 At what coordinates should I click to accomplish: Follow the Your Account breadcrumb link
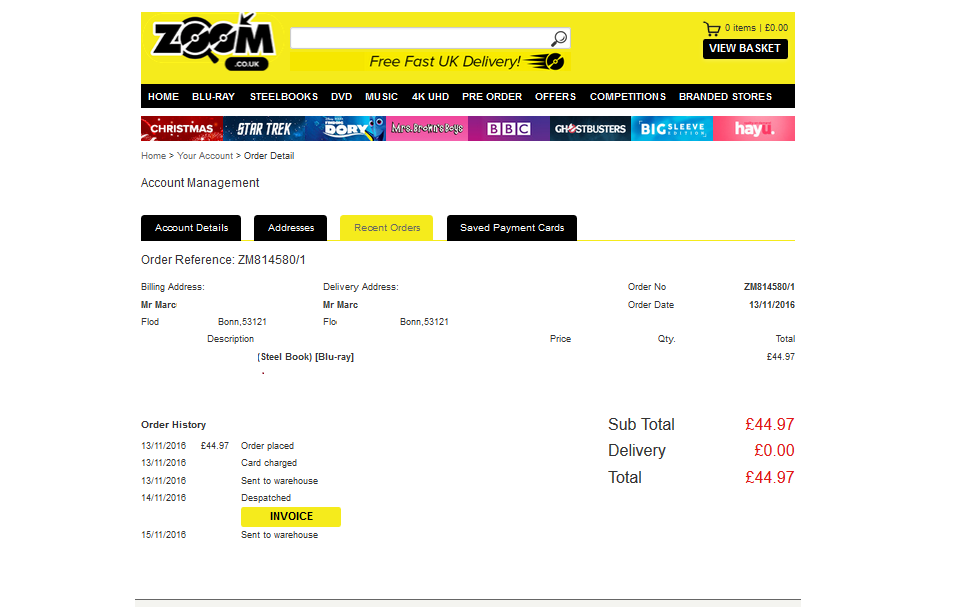(204, 156)
